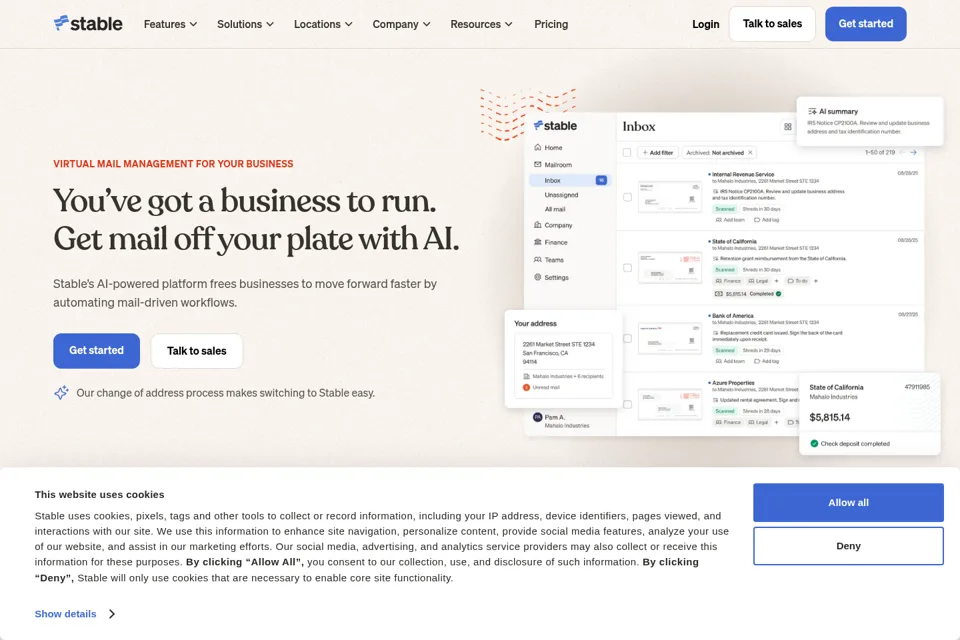Check the Azure Properties mail checkbox
The width and height of the screenshot is (960, 640).
[x=627, y=404]
